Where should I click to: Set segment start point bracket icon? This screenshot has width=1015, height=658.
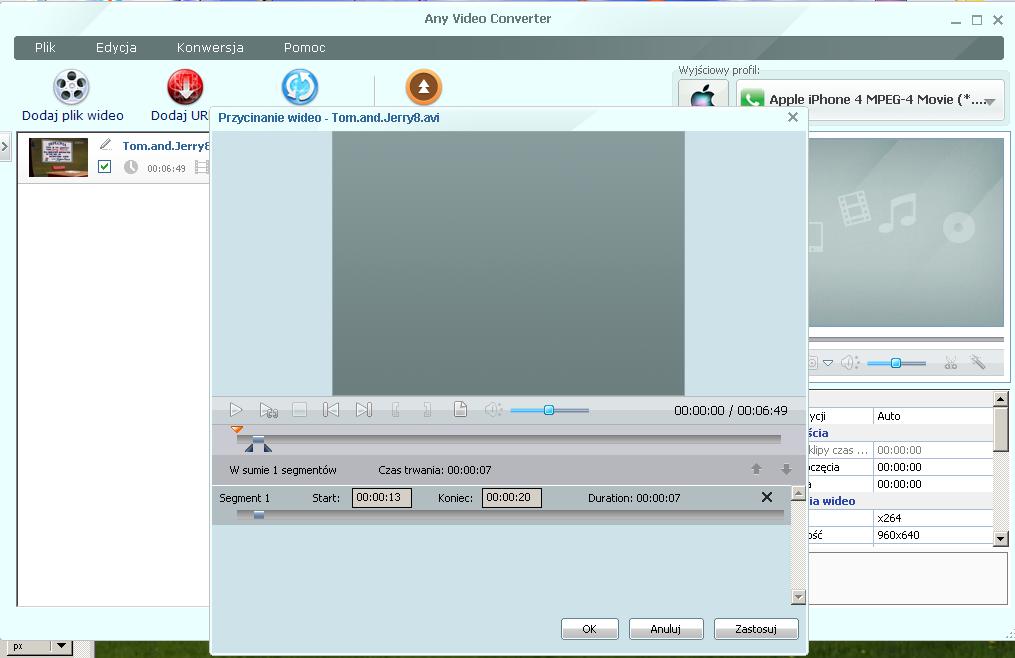396,410
